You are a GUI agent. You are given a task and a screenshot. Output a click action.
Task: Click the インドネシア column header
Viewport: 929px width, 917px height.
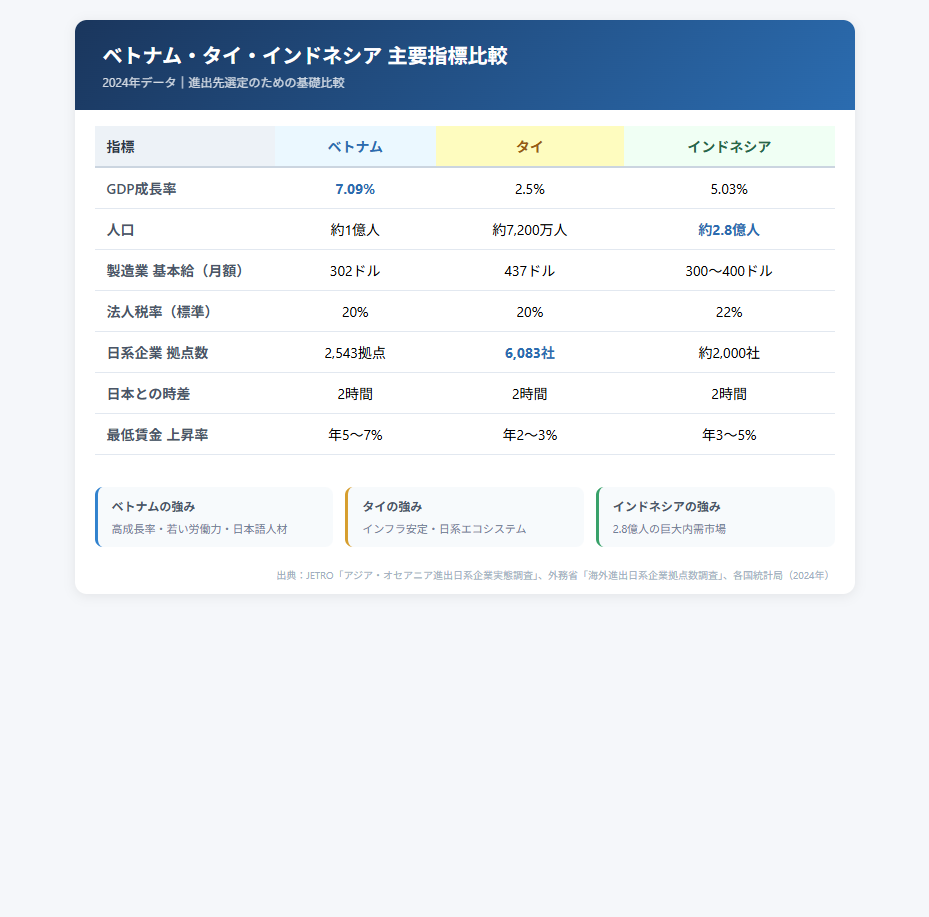[728, 147]
